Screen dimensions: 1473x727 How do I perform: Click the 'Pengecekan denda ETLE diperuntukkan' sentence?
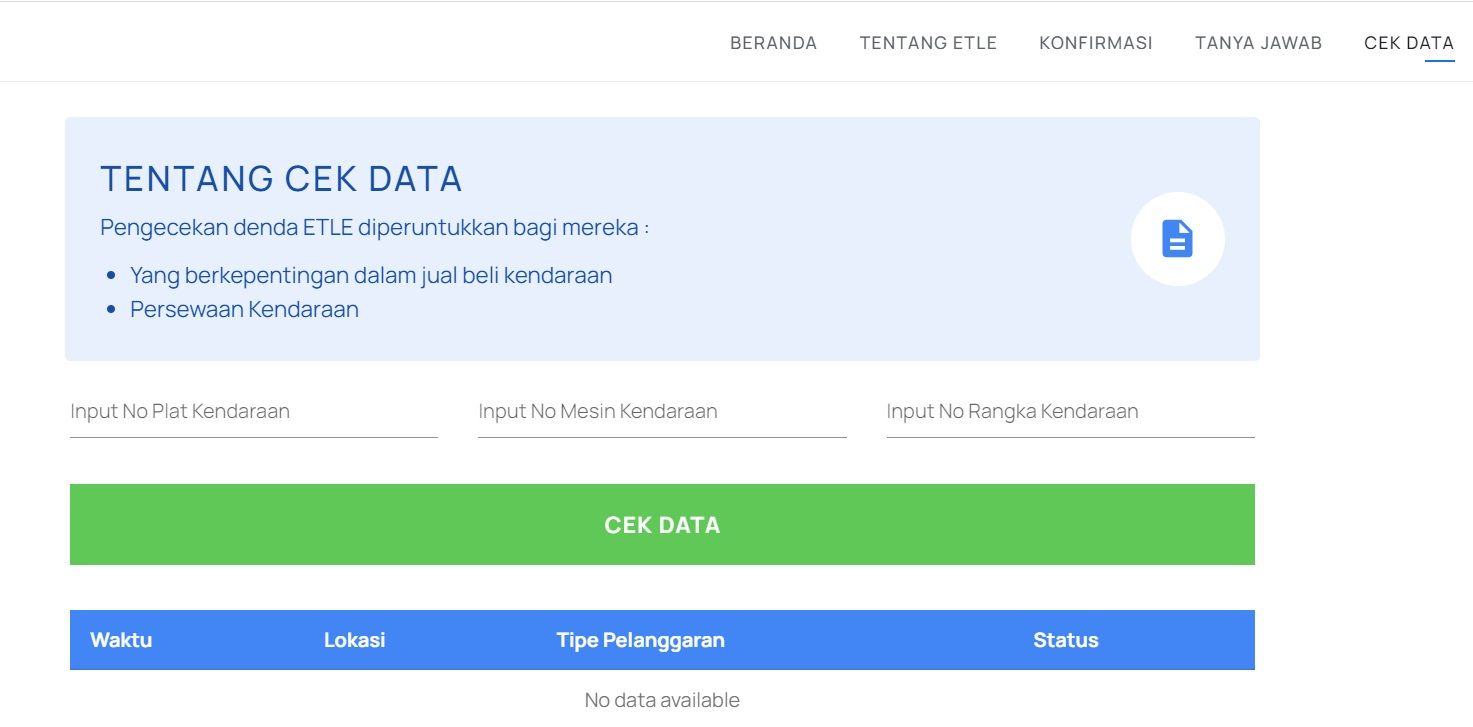(374, 227)
